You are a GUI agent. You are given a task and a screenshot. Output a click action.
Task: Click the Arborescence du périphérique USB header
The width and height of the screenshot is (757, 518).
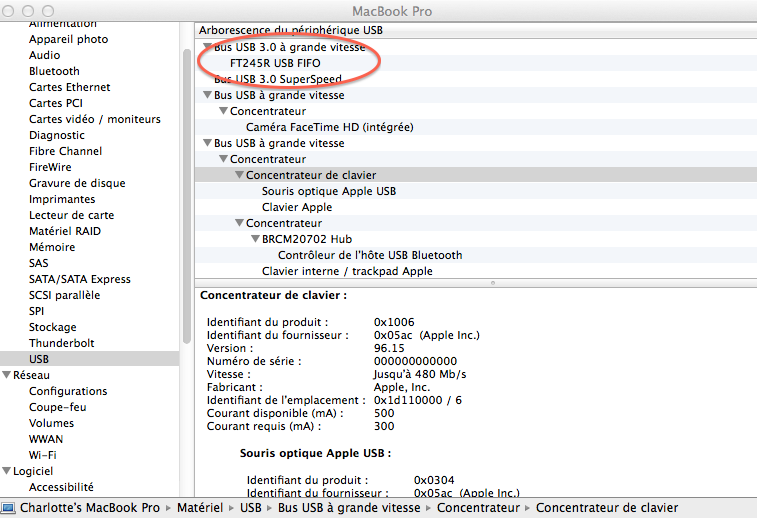click(x=290, y=30)
